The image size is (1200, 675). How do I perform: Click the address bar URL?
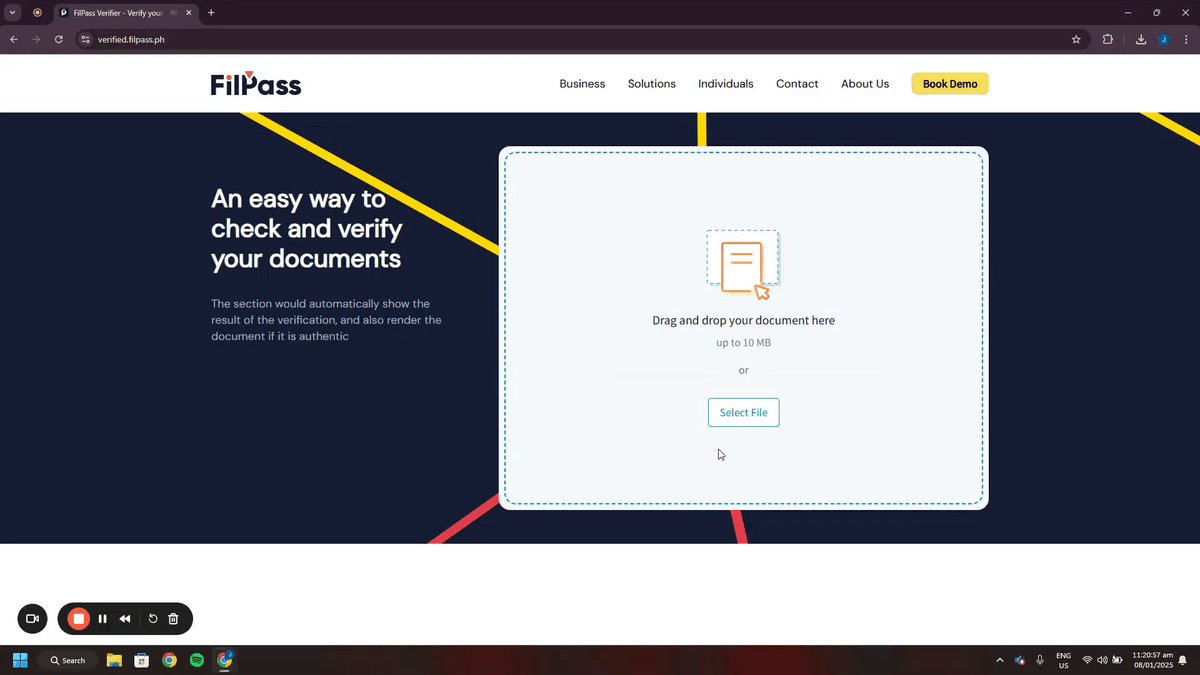pyautogui.click(x=131, y=40)
